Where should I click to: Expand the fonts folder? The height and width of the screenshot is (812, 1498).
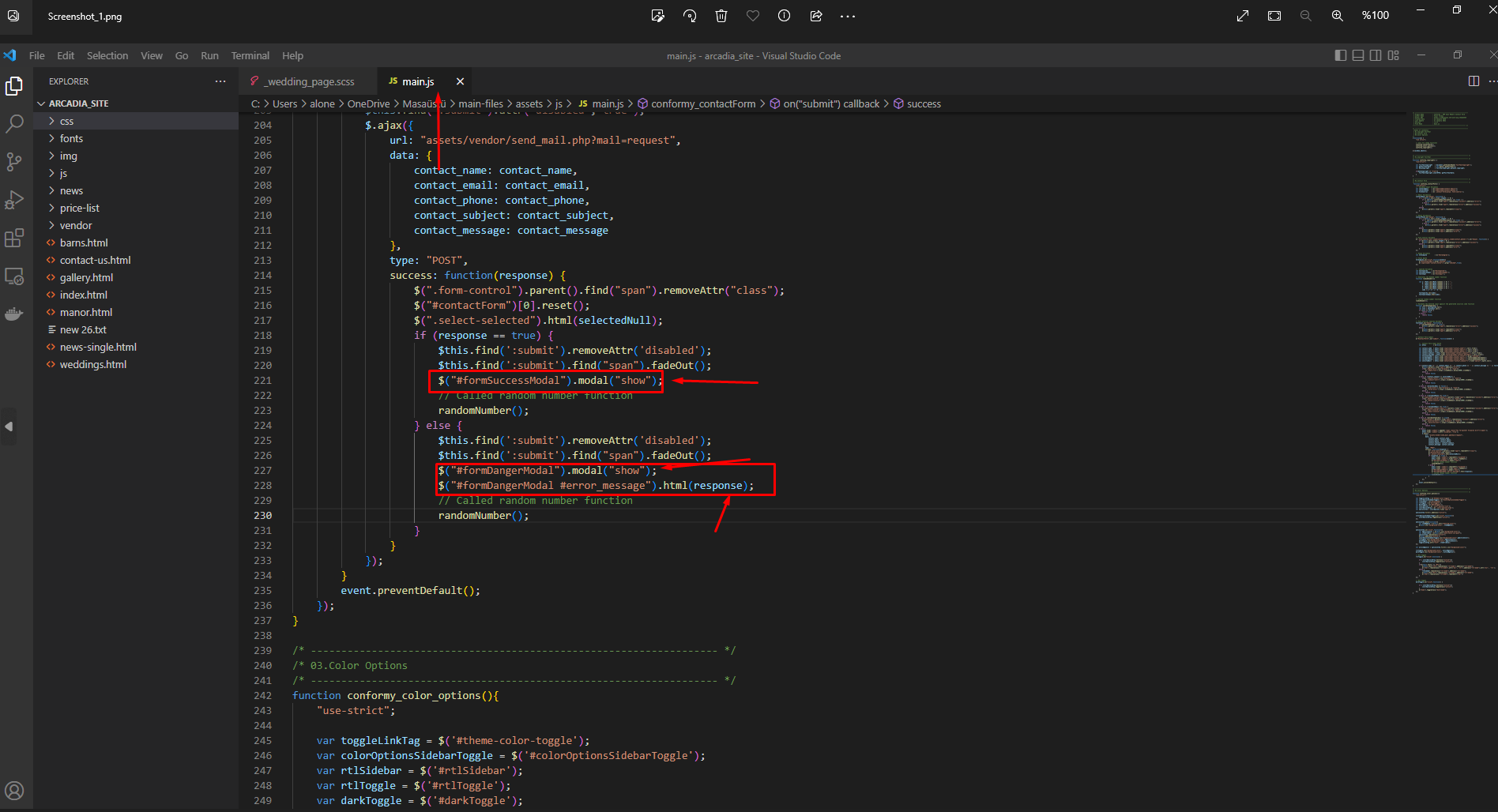pyautogui.click(x=136, y=138)
